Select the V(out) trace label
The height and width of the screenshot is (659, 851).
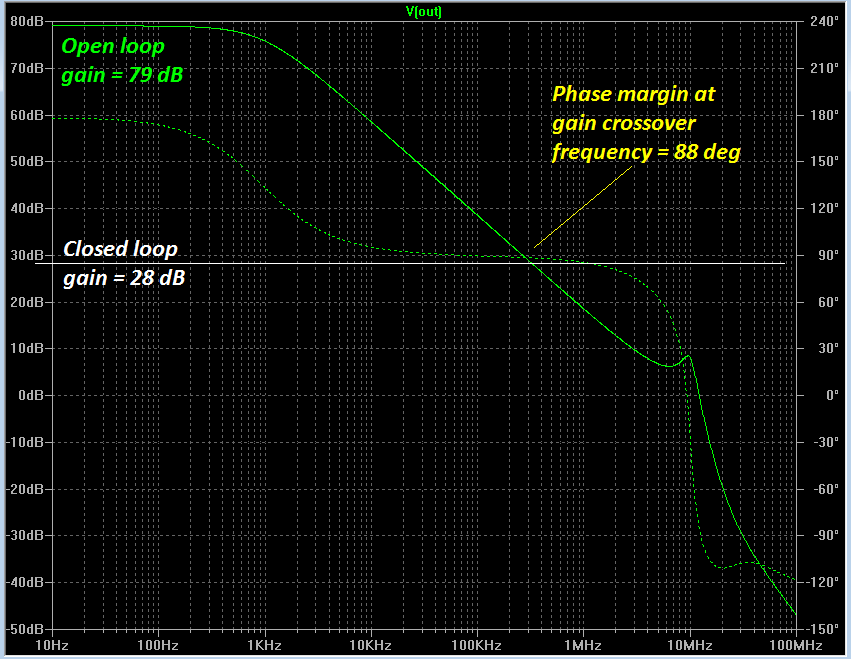tap(424, 11)
